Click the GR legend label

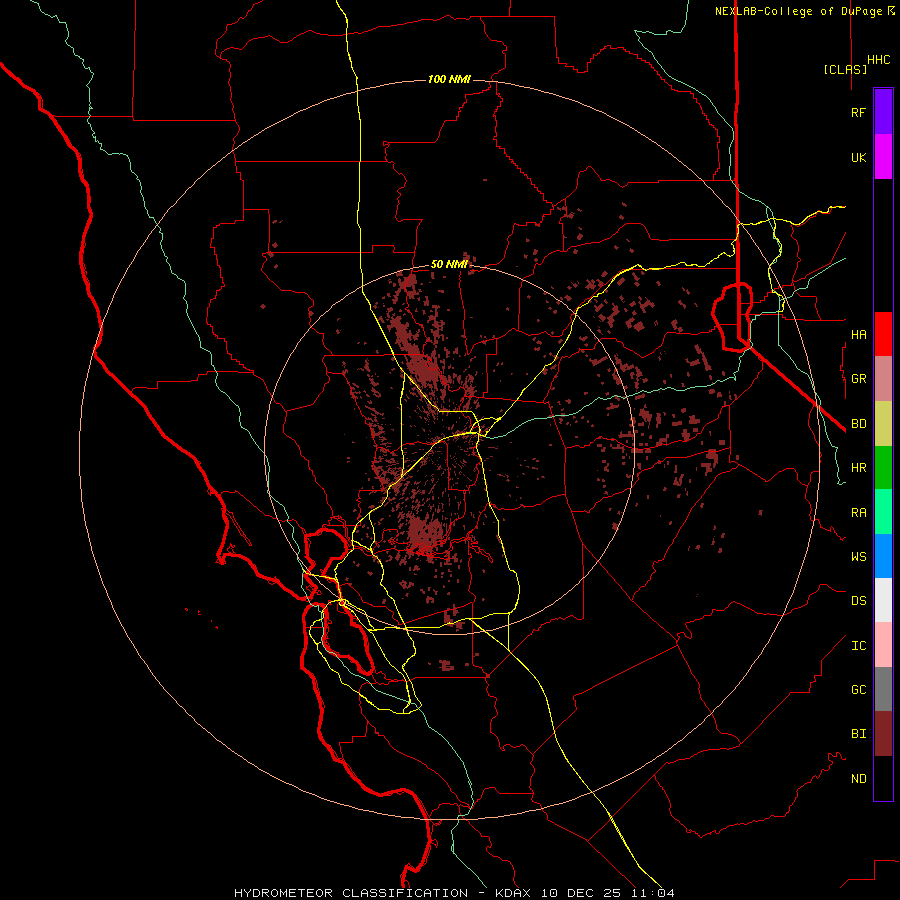(858, 379)
